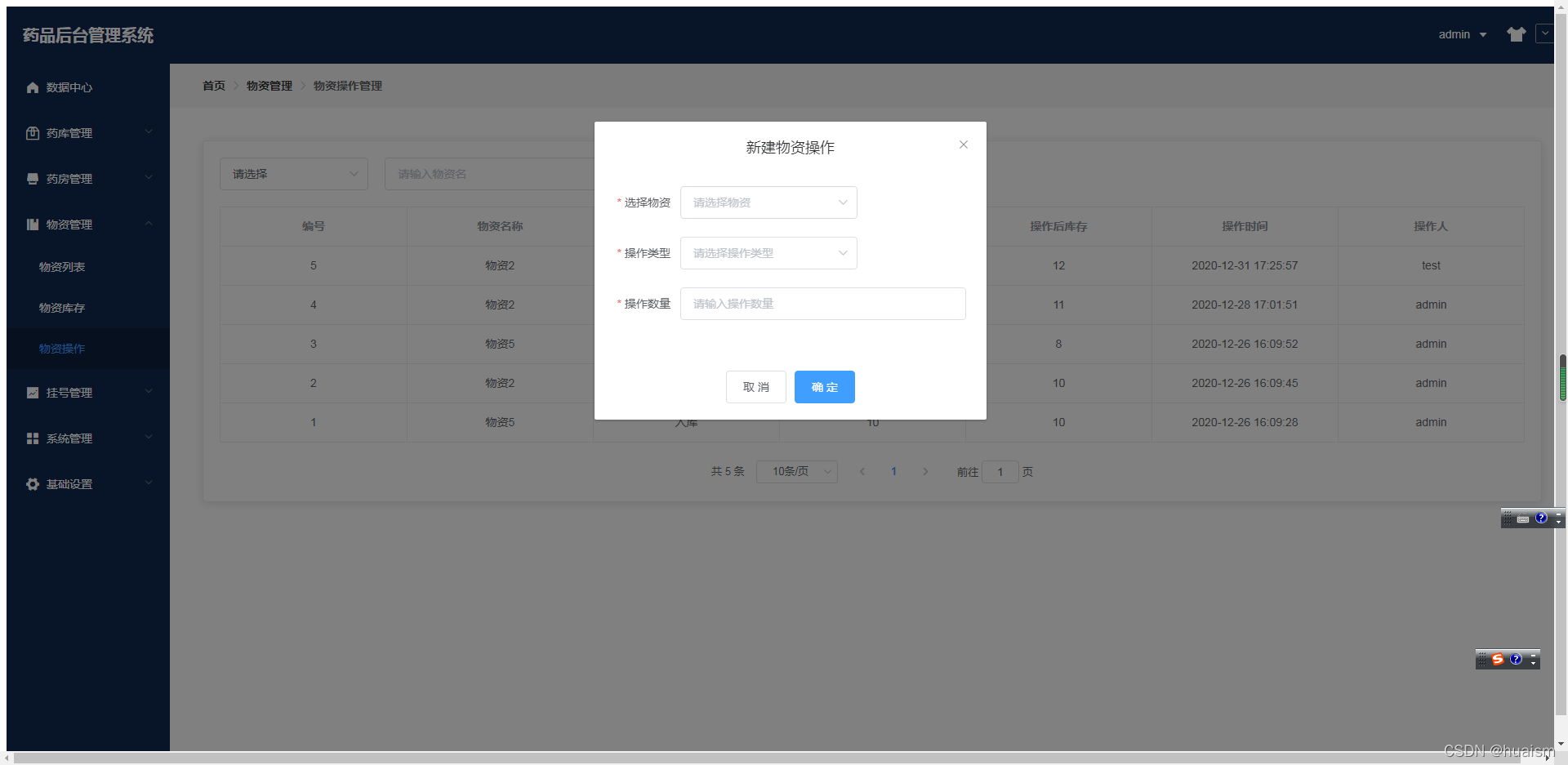This screenshot has height=765, width=1568.
Task: Expand the 药房管理 menu chevron
Action: [149, 177]
